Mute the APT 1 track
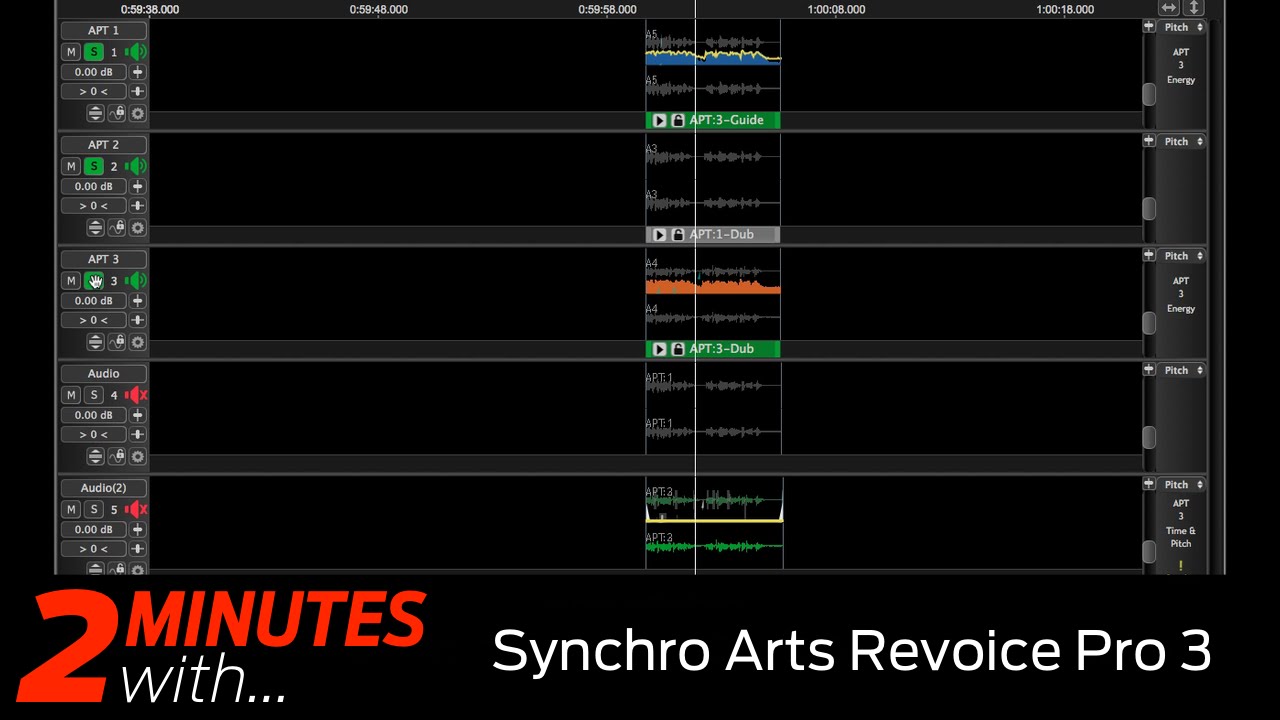1280x720 pixels. [71, 52]
